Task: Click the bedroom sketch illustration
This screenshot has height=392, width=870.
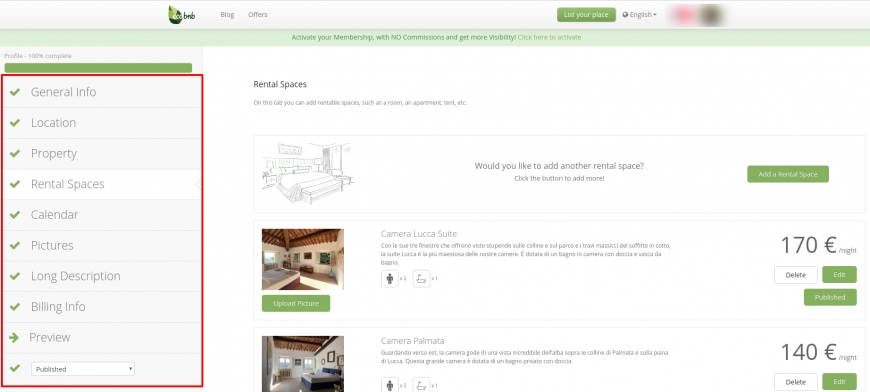Action: click(x=307, y=174)
